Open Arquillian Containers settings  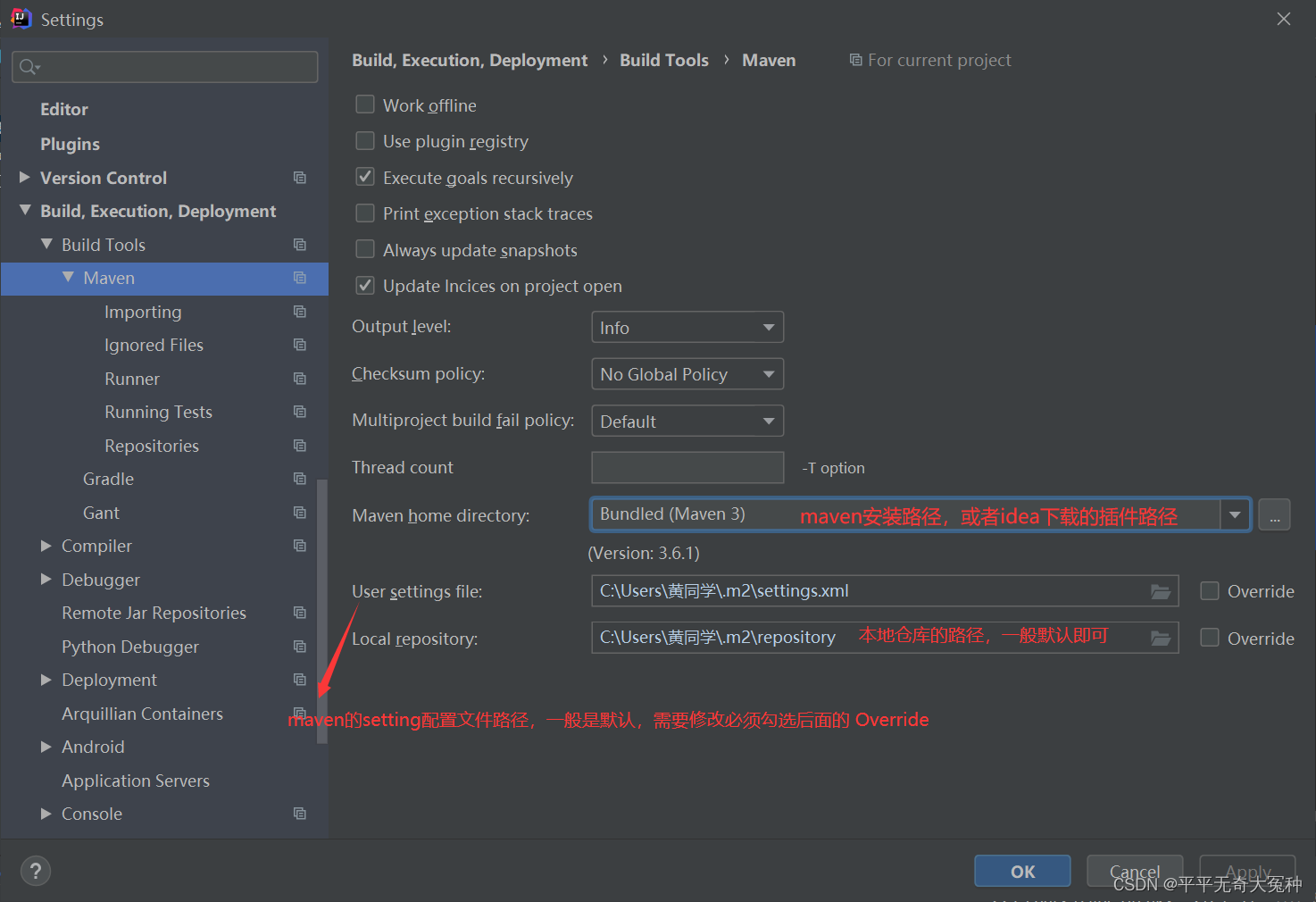tap(142, 714)
